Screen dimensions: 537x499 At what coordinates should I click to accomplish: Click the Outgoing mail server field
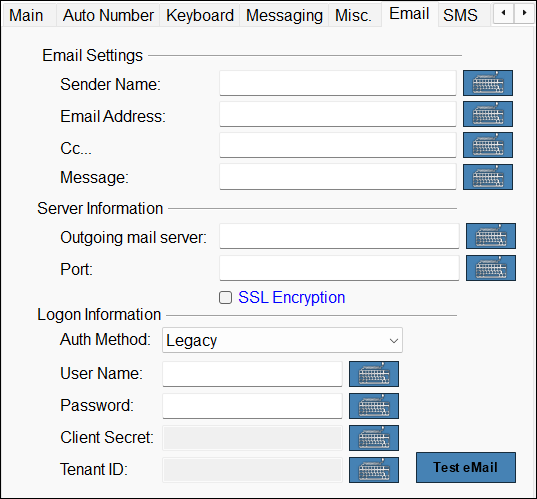click(x=339, y=236)
